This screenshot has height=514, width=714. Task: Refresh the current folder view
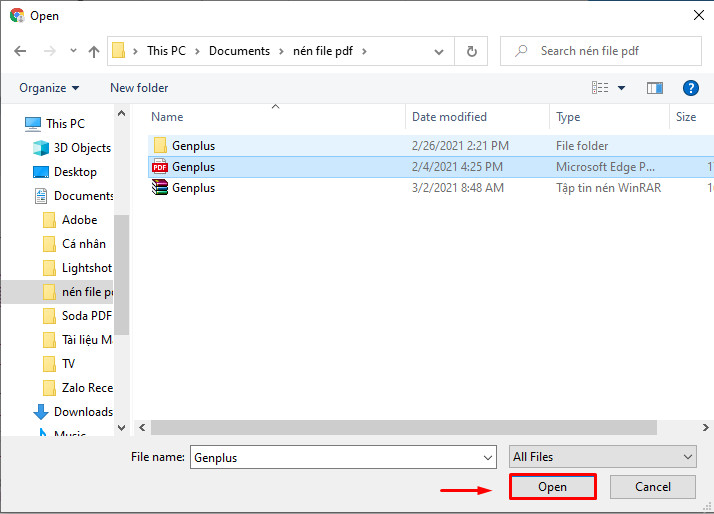[x=472, y=51]
